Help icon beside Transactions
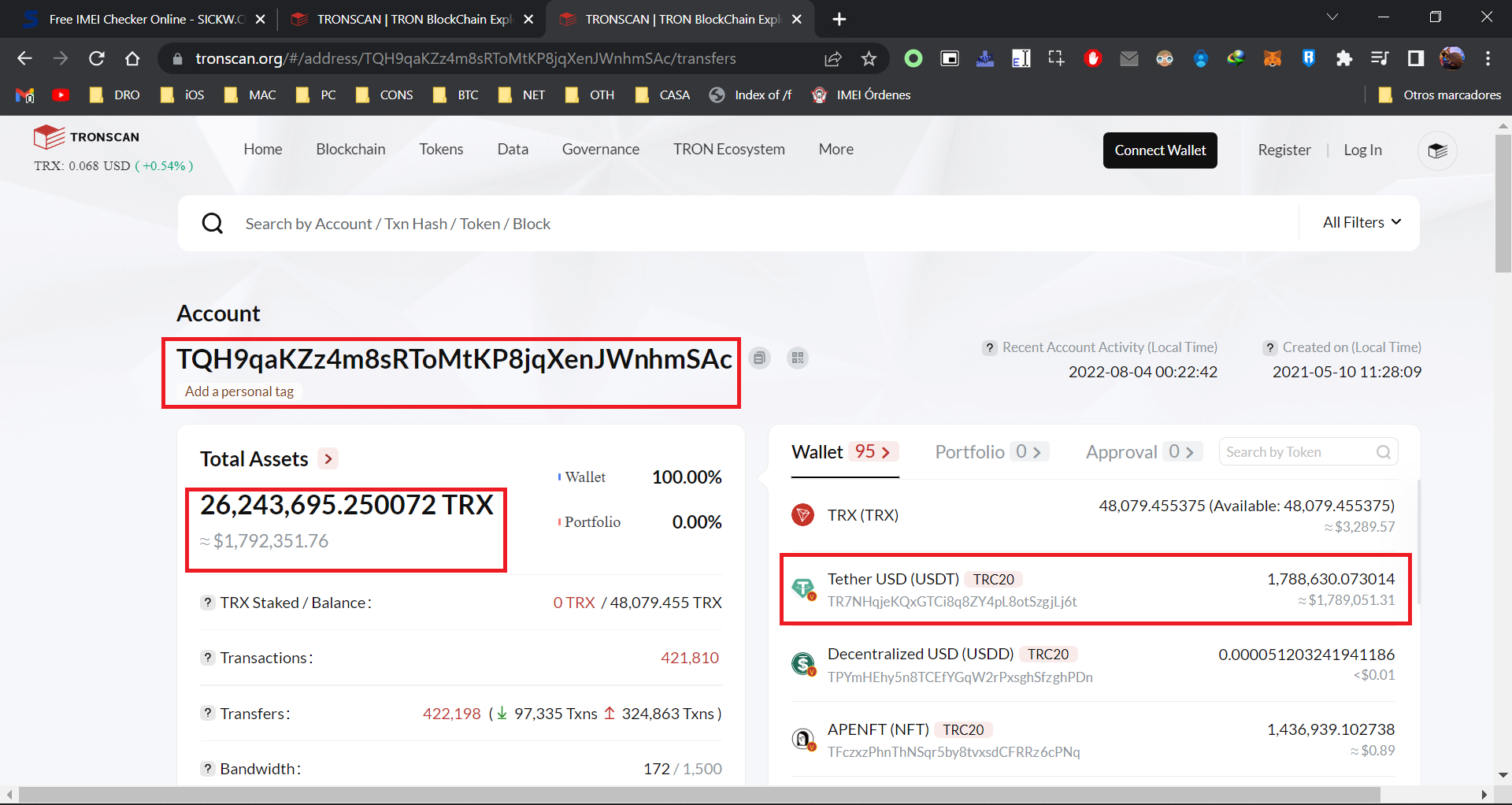 pos(207,658)
